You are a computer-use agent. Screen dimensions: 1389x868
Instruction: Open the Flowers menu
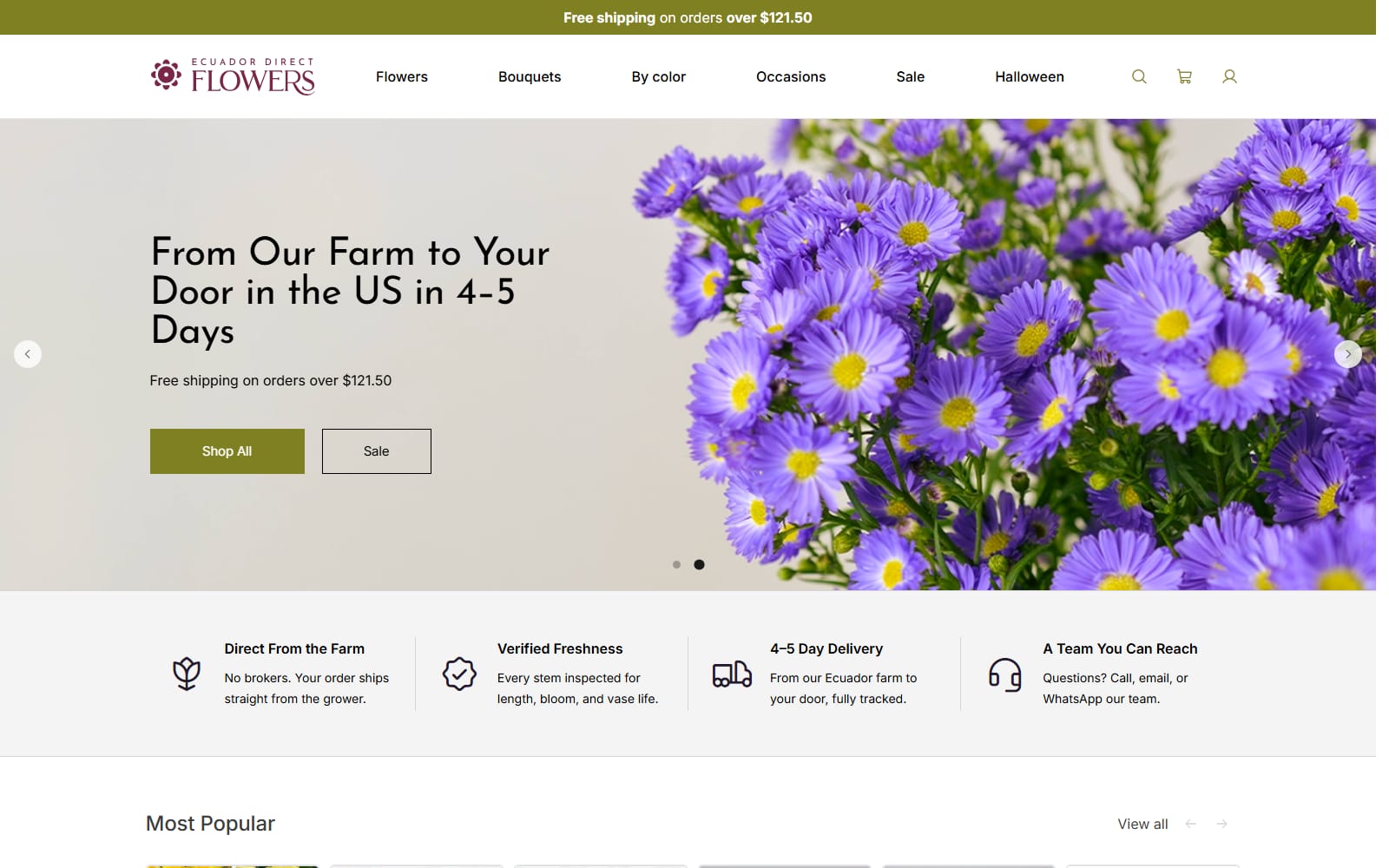click(x=402, y=76)
